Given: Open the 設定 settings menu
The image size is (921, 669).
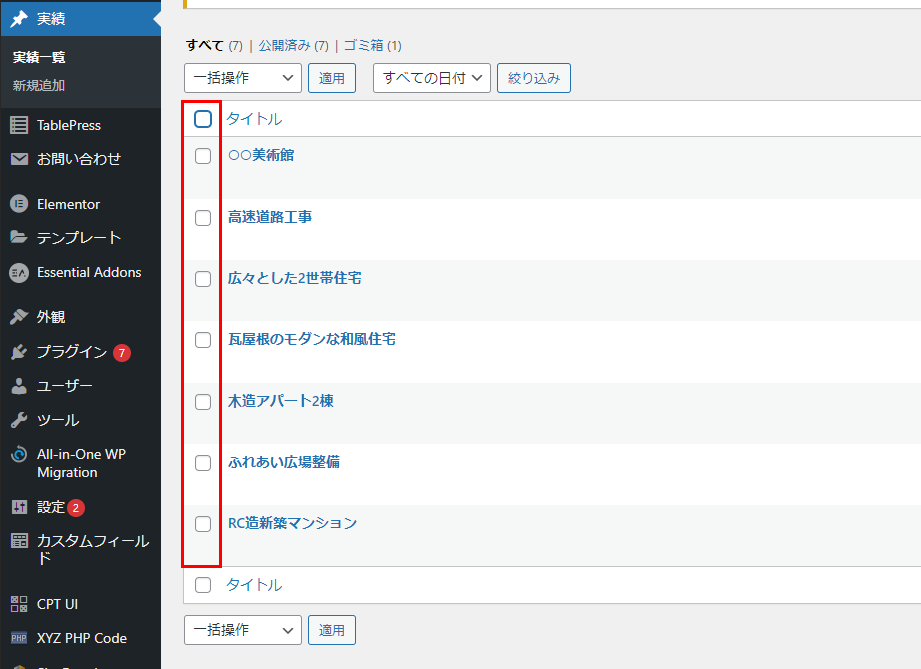Looking at the screenshot, I should tap(50, 507).
